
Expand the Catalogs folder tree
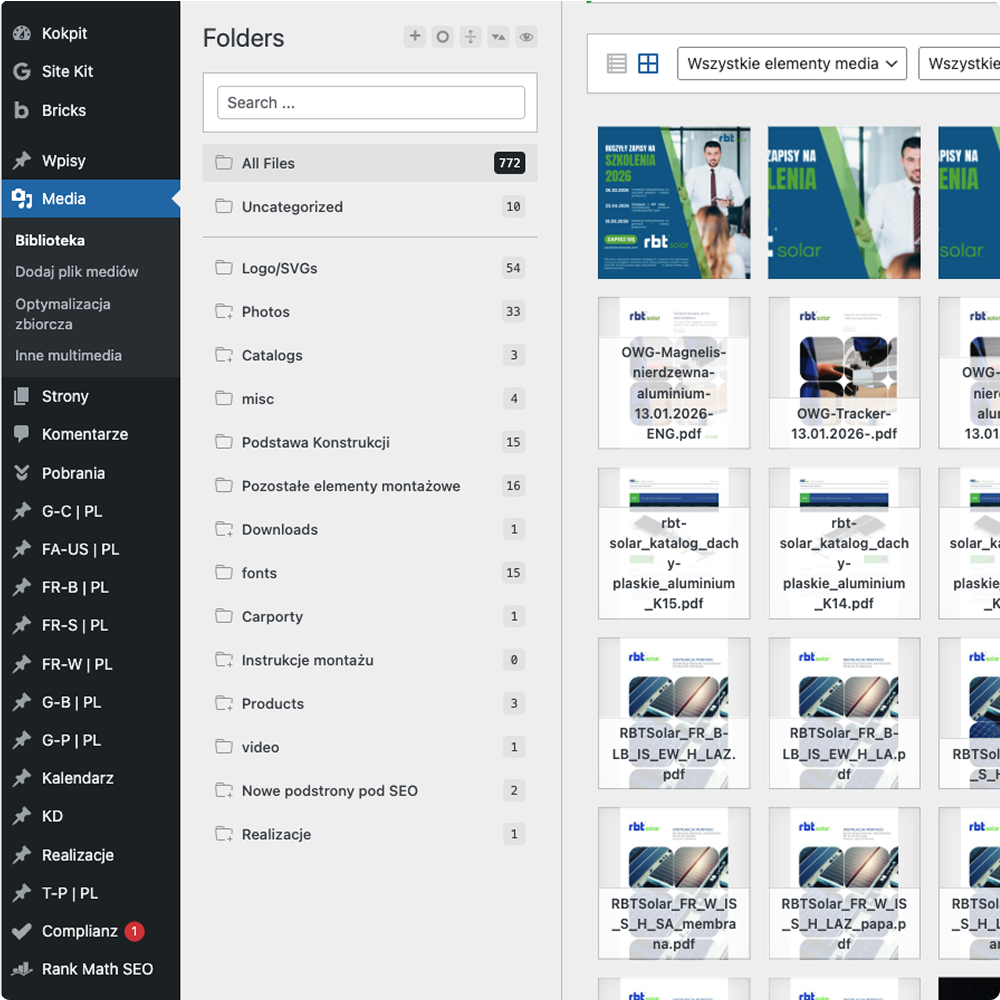[224, 355]
